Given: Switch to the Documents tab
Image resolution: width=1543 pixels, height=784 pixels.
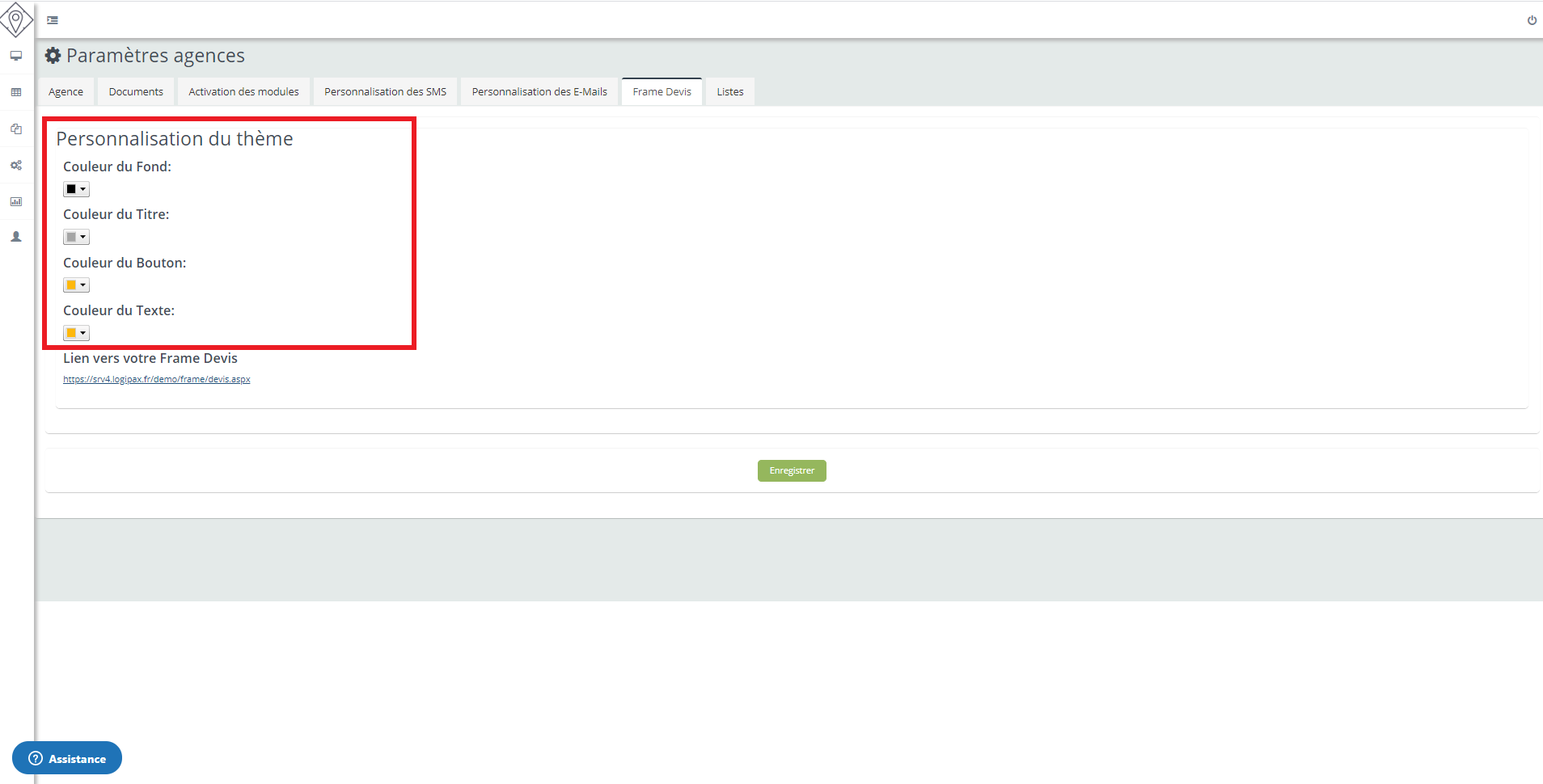Looking at the screenshot, I should 136,92.
